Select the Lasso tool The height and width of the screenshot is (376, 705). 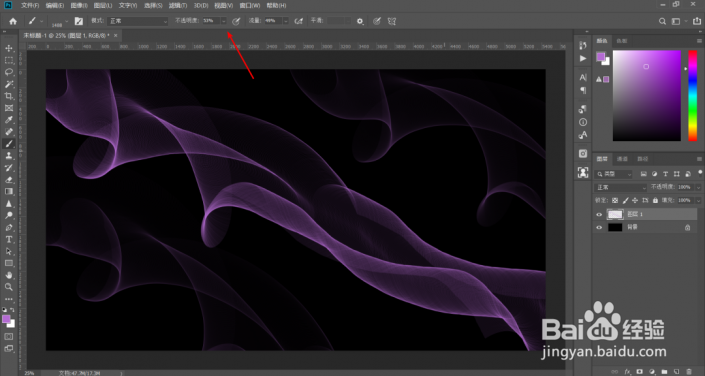(x=9, y=72)
